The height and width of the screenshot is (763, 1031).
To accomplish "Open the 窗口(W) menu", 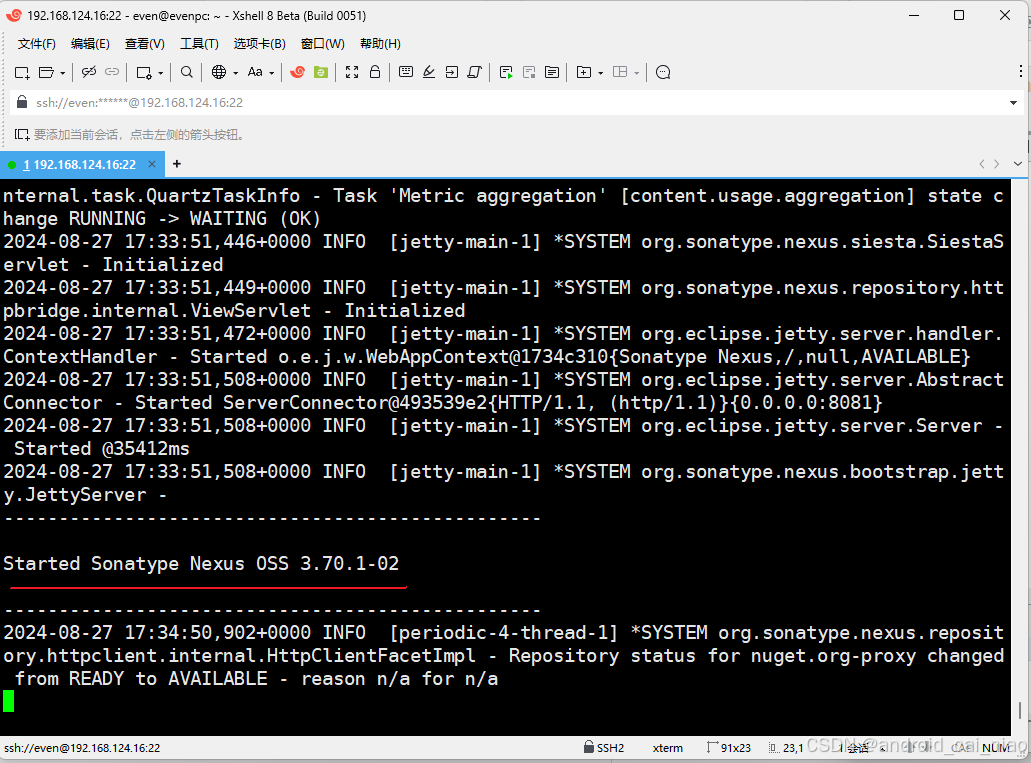I will [x=323, y=44].
